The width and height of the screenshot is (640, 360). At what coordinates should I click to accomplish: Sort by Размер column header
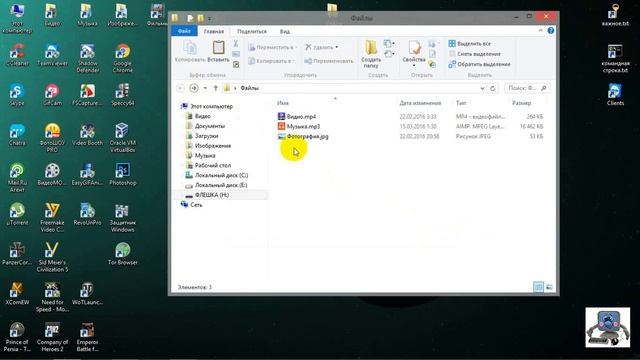click(x=521, y=103)
